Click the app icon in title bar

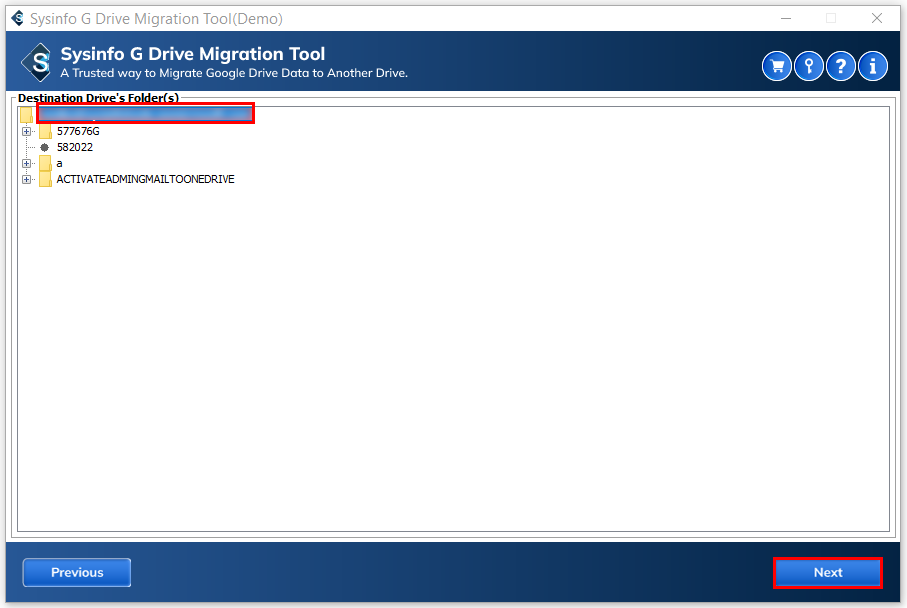click(x=17, y=19)
